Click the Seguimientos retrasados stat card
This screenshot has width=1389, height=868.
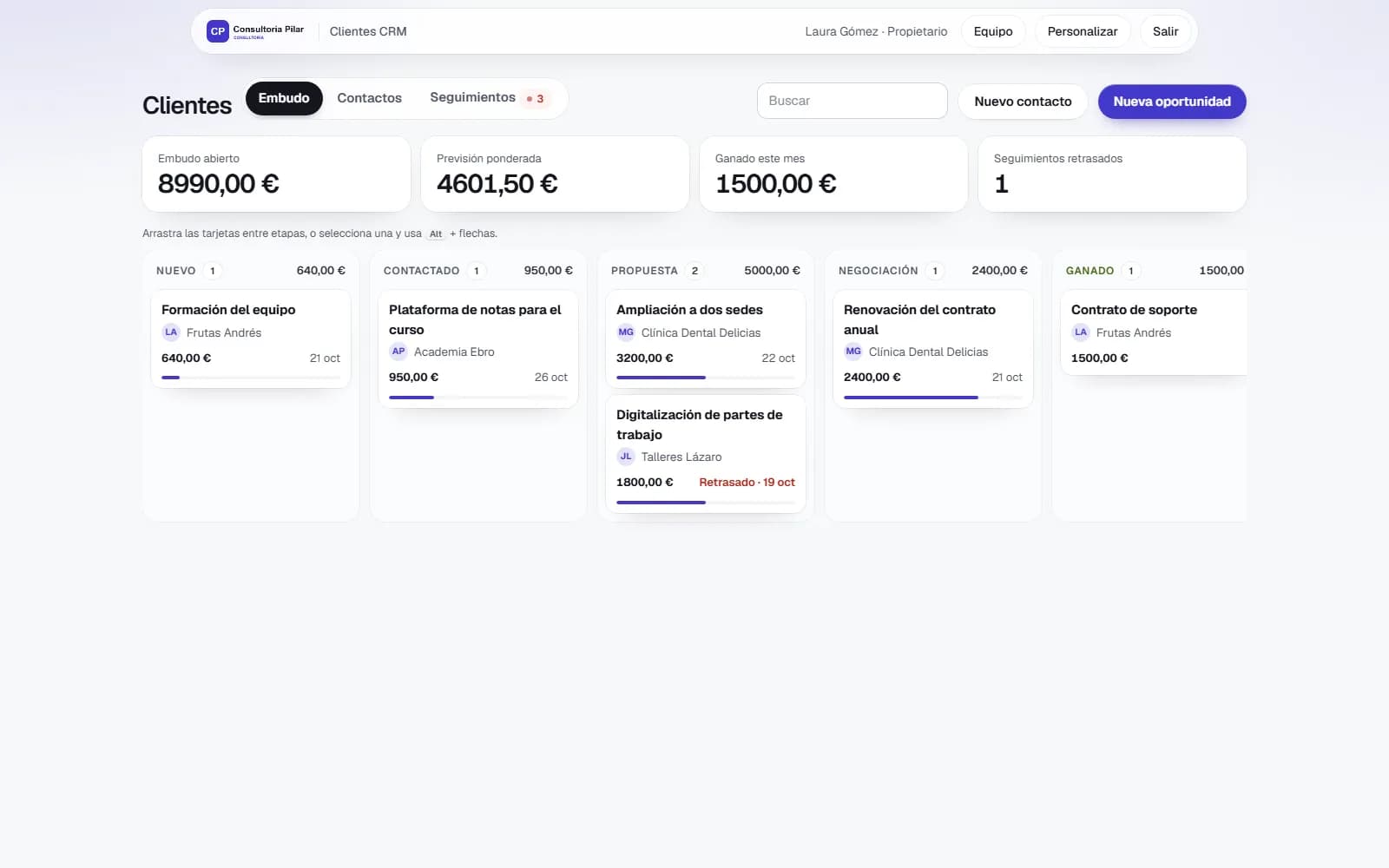tap(1112, 174)
